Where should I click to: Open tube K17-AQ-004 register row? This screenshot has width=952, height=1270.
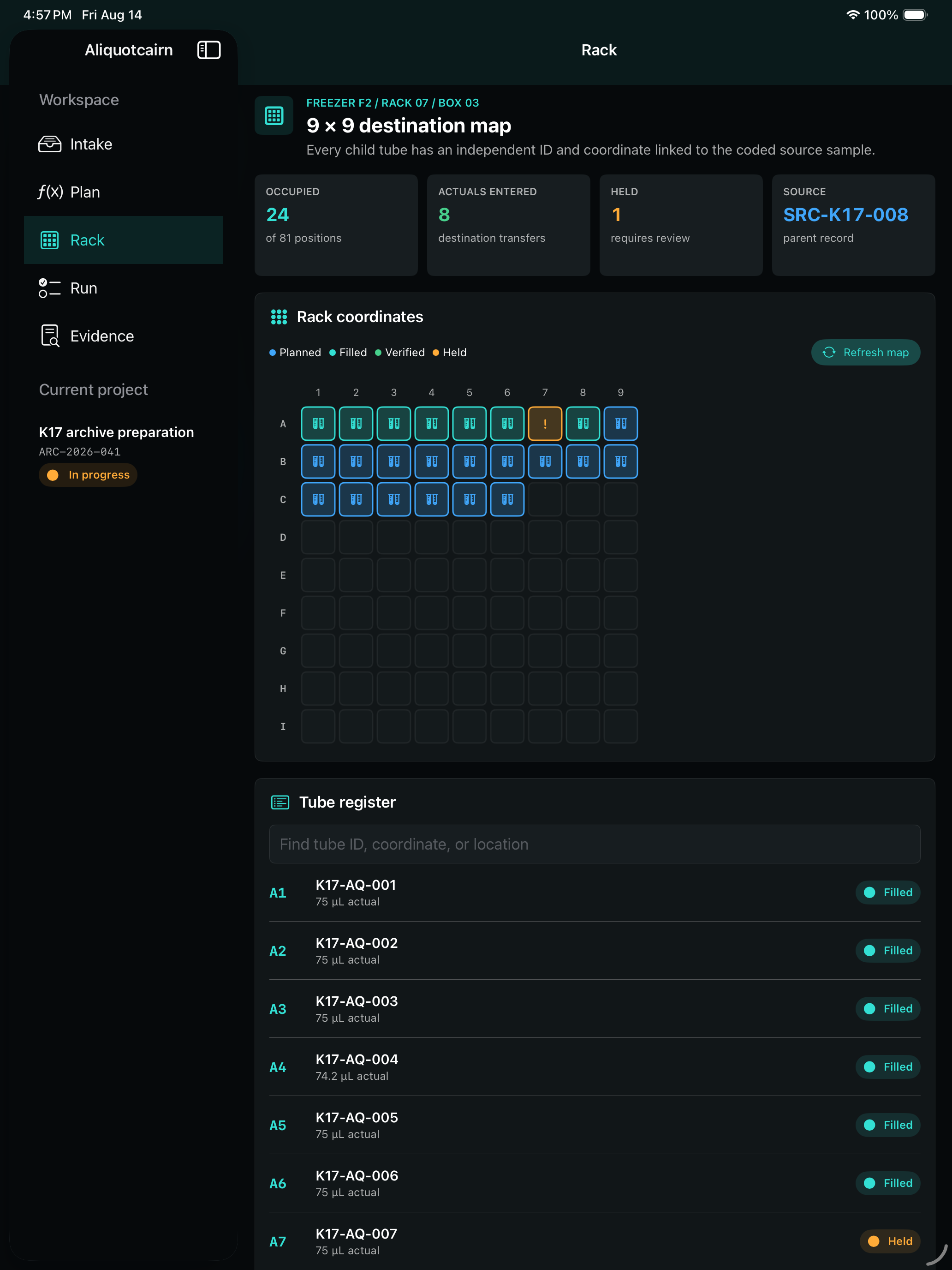click(595, 1067)
